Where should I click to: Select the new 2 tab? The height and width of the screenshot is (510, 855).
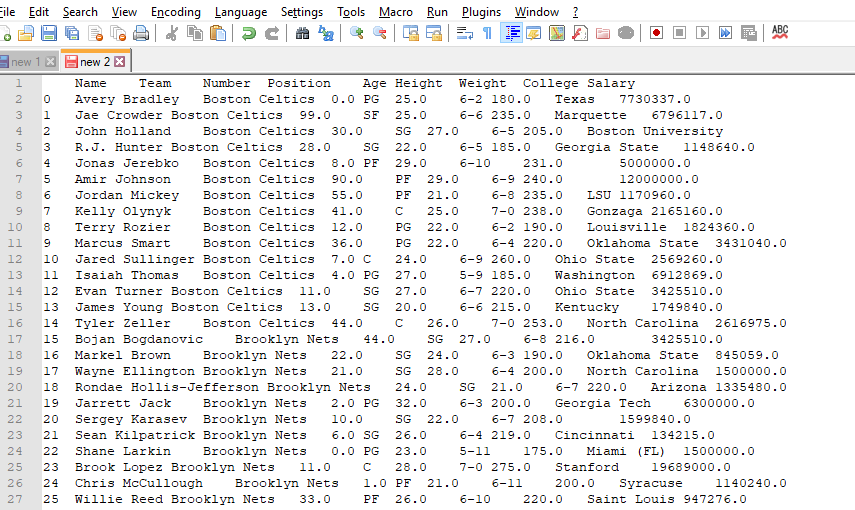pos(95,62)
